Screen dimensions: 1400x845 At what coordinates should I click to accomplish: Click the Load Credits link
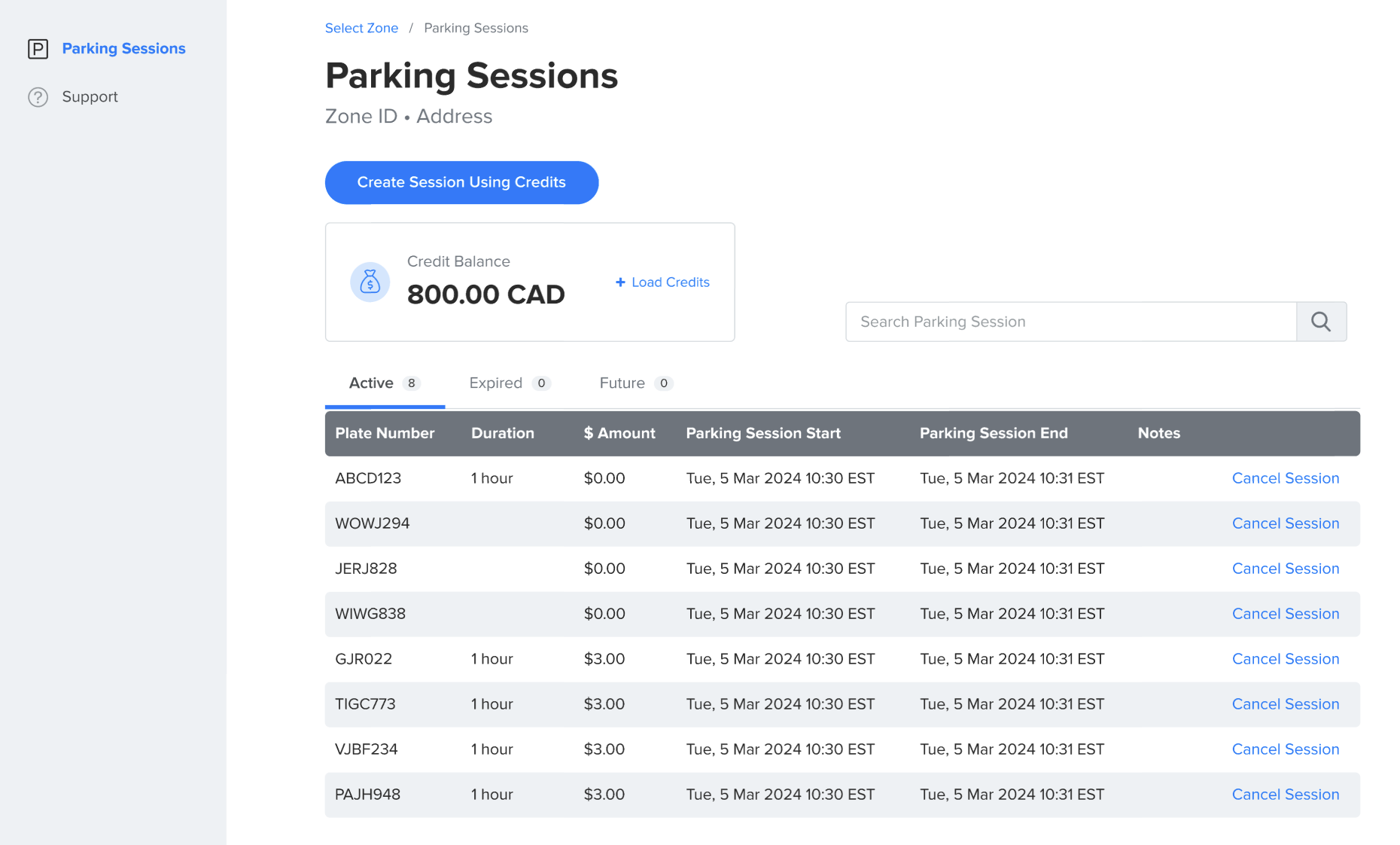tap(670, 282)
